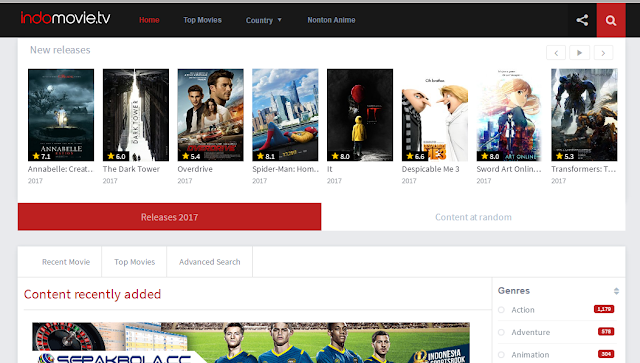Open the It movie poster

(x=360, y=115)
